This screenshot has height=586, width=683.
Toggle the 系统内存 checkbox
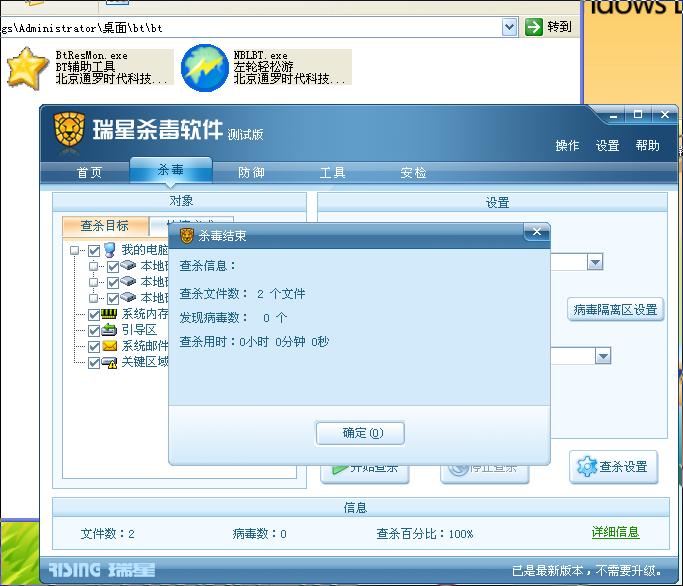click(94, 315)
